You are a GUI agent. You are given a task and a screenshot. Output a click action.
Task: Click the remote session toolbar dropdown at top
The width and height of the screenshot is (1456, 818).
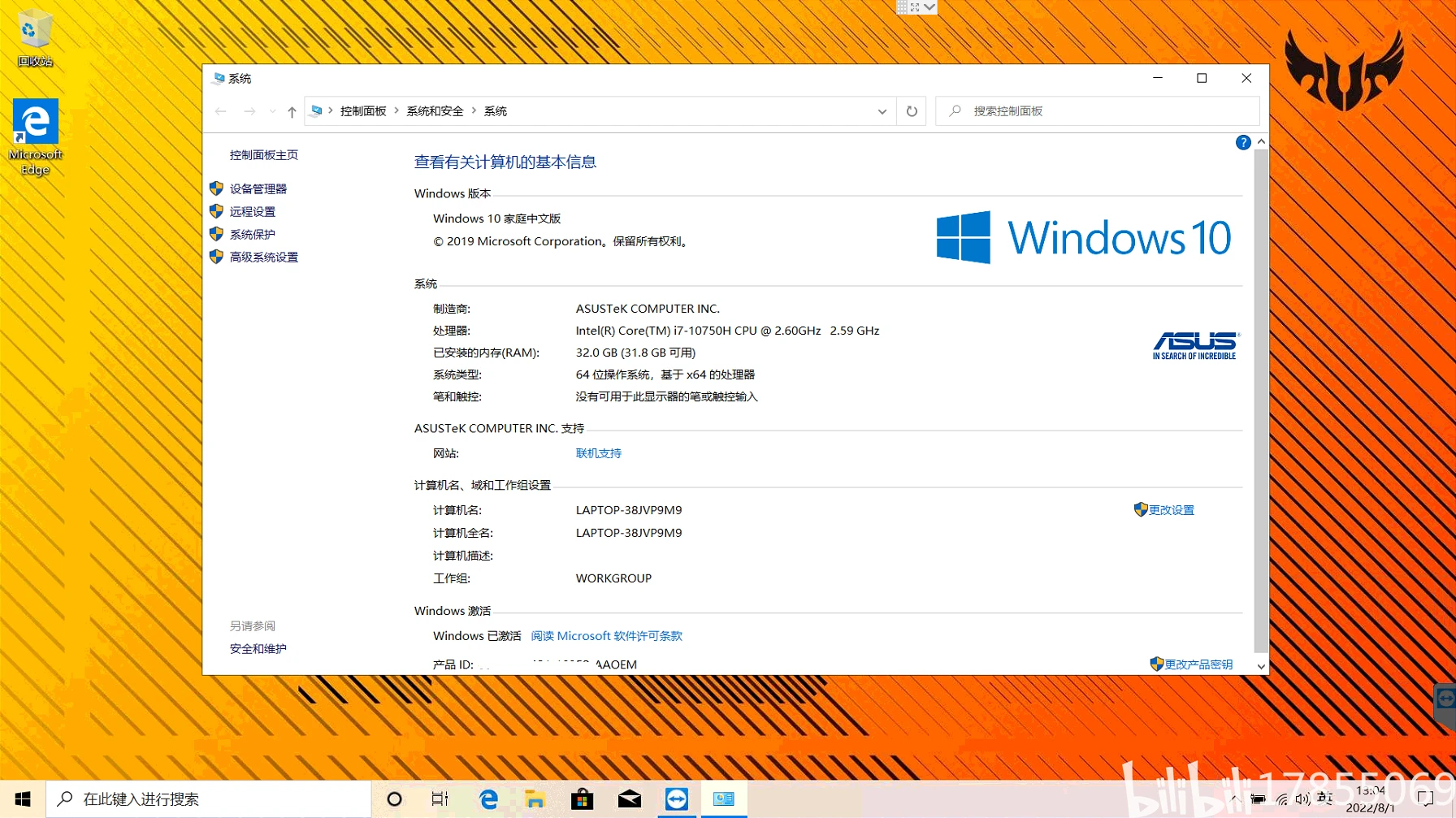(929, 7)
